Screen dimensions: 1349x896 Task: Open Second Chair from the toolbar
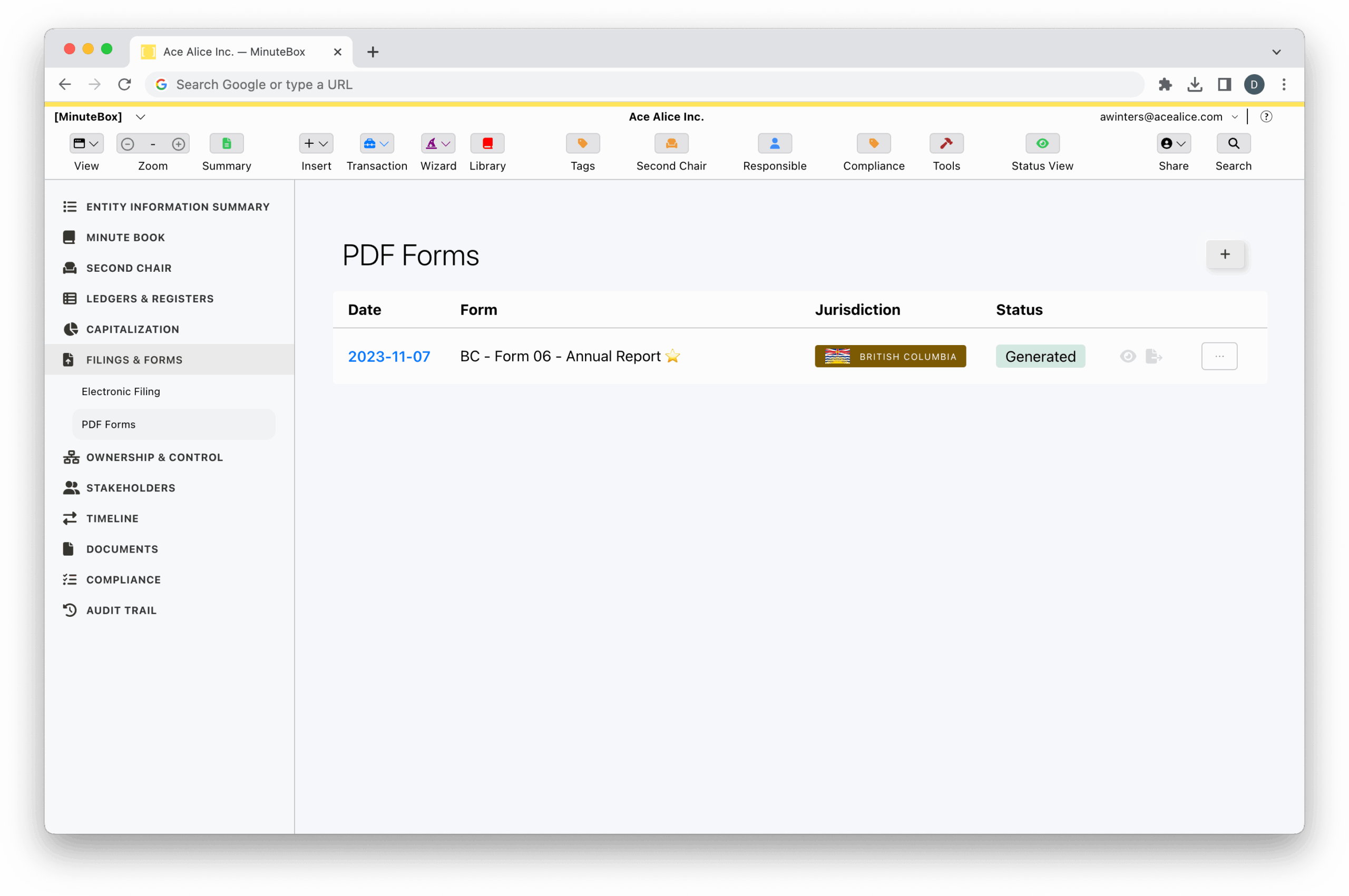point(671,143)
